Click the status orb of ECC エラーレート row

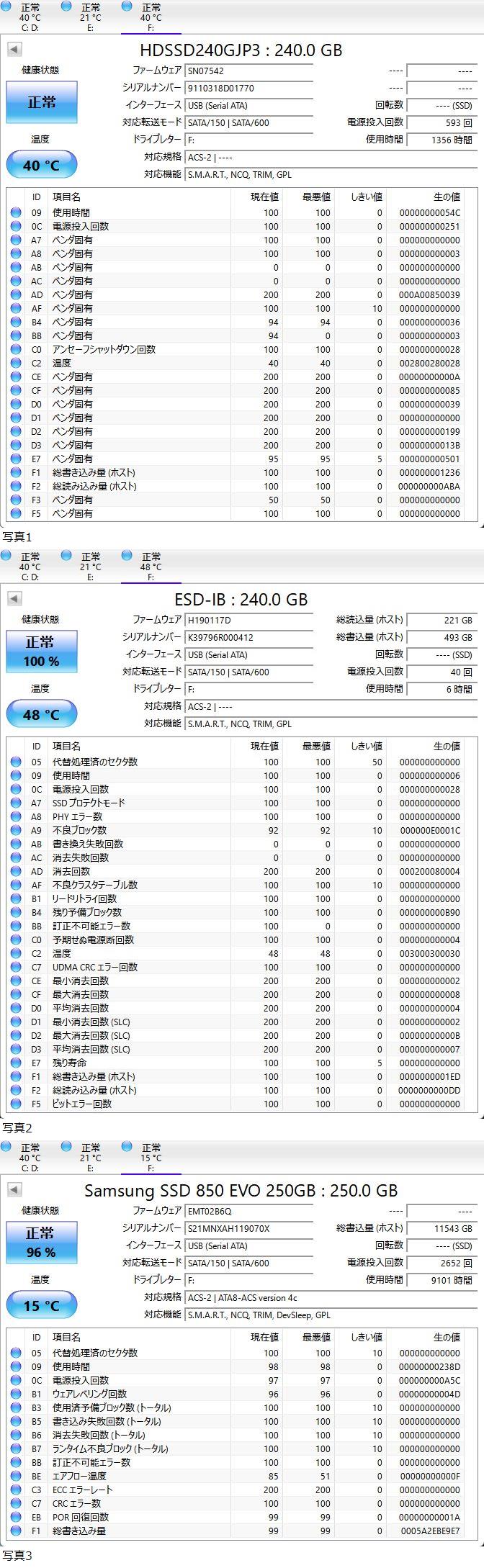click(16, 1490)
